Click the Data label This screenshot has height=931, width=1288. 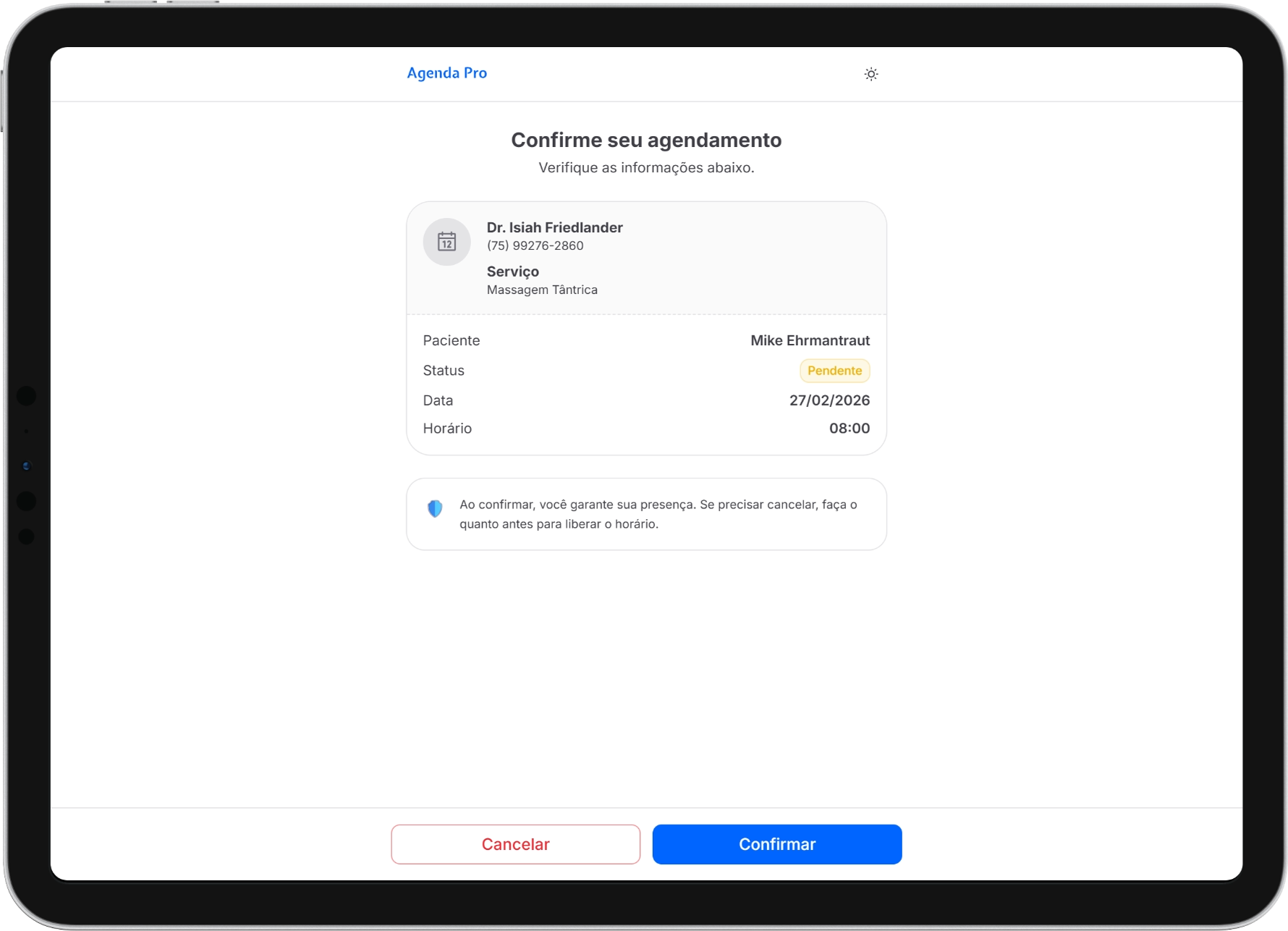(x=438, y=400)
